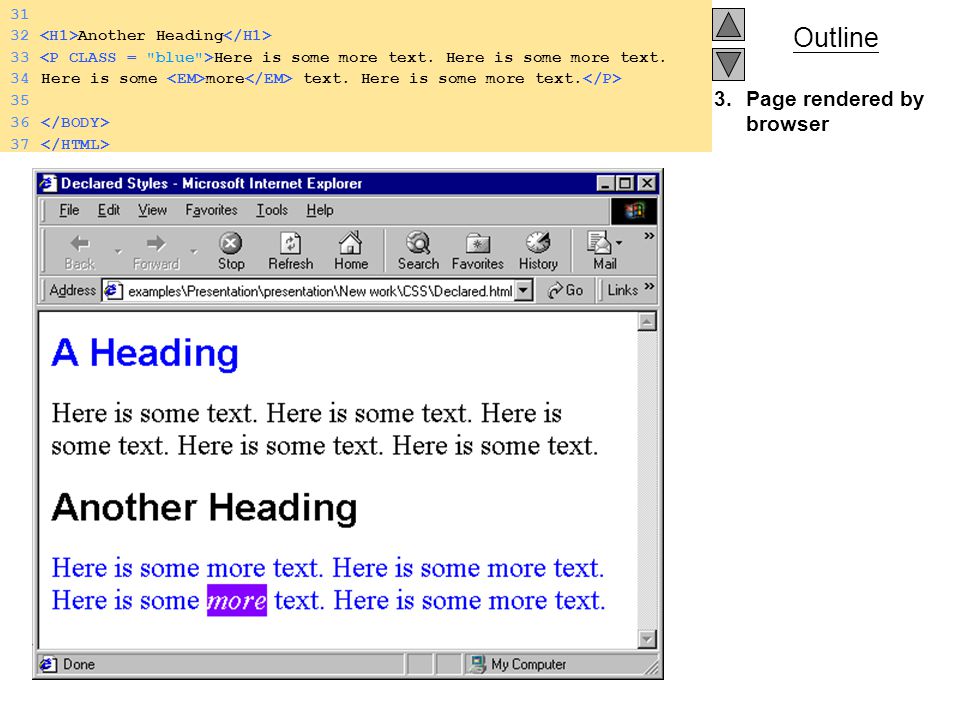Screen dimensions: 960x720
Task: Click the Done status page icon
Action: [48, 664]
